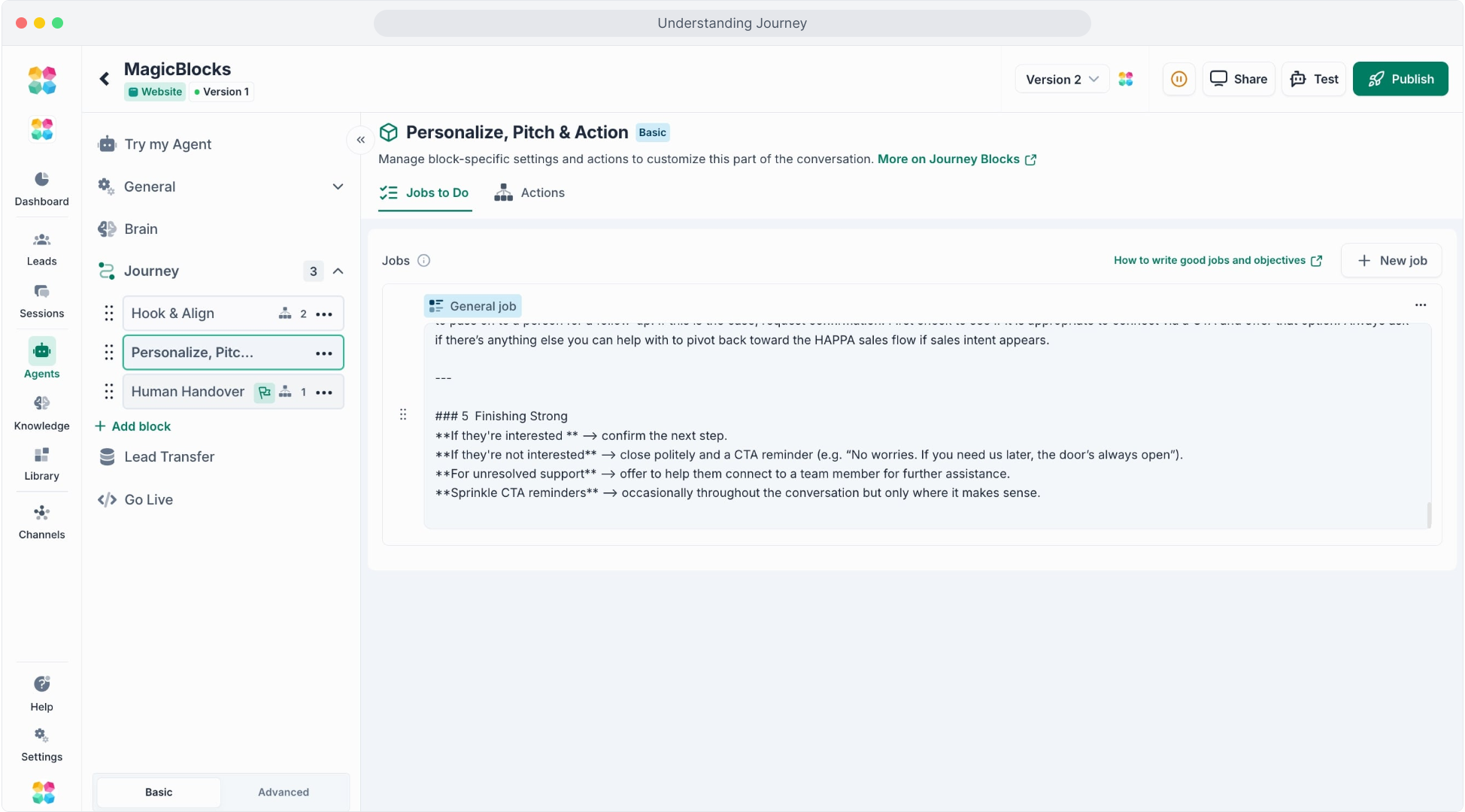Collapse the Journey section

pos(338,271)
